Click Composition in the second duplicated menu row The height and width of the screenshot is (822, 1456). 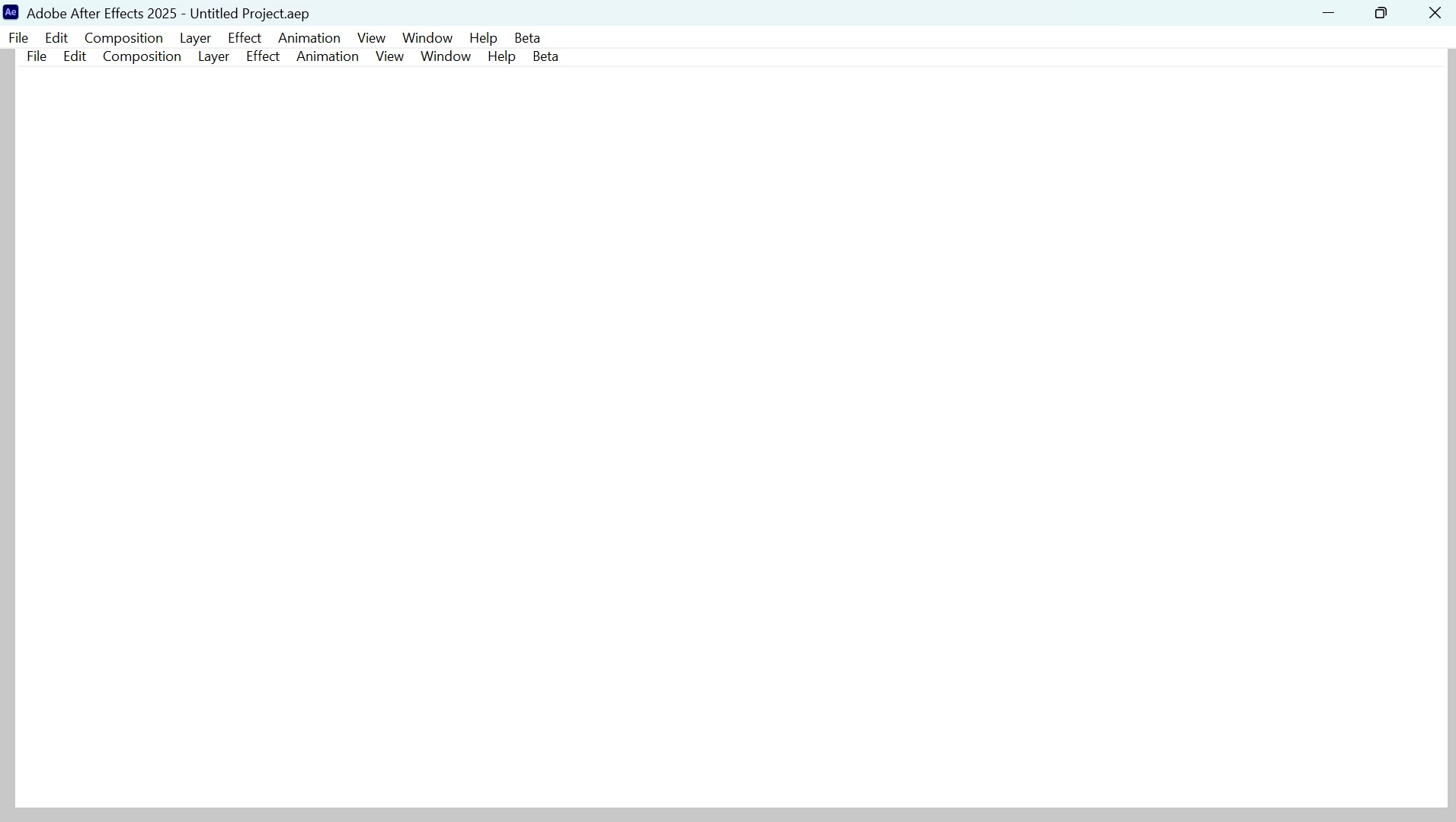click(x=142, y=56)
